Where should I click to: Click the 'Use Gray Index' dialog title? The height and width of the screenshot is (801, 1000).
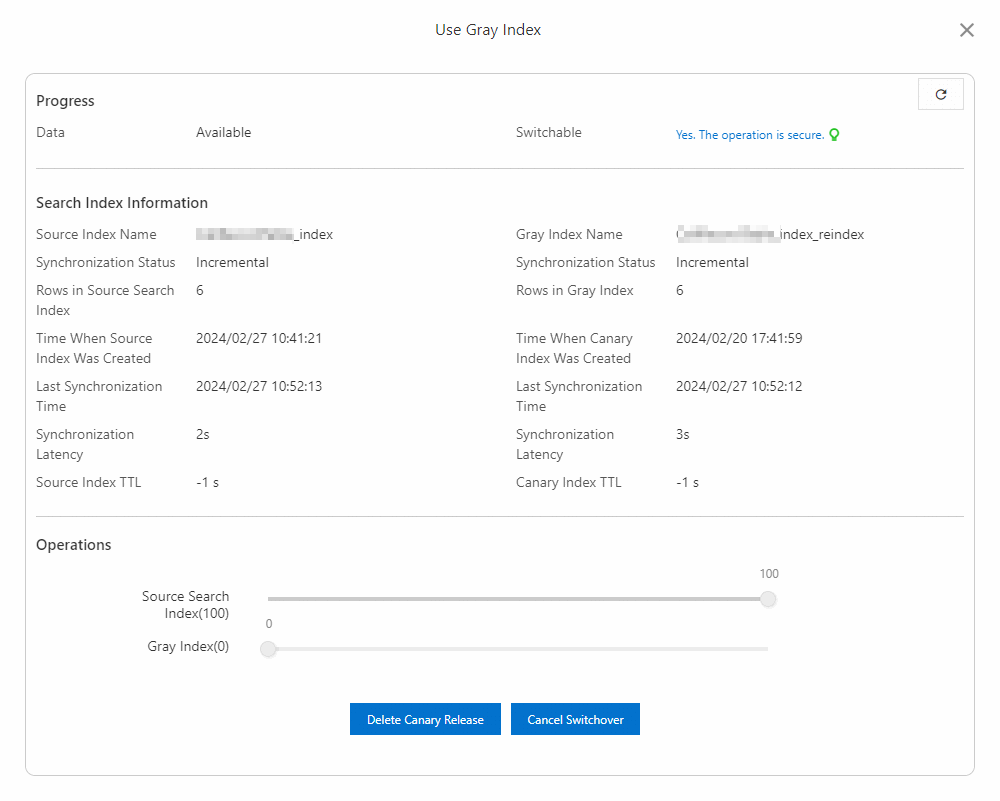pyautogui.click(x=488, y=30)
